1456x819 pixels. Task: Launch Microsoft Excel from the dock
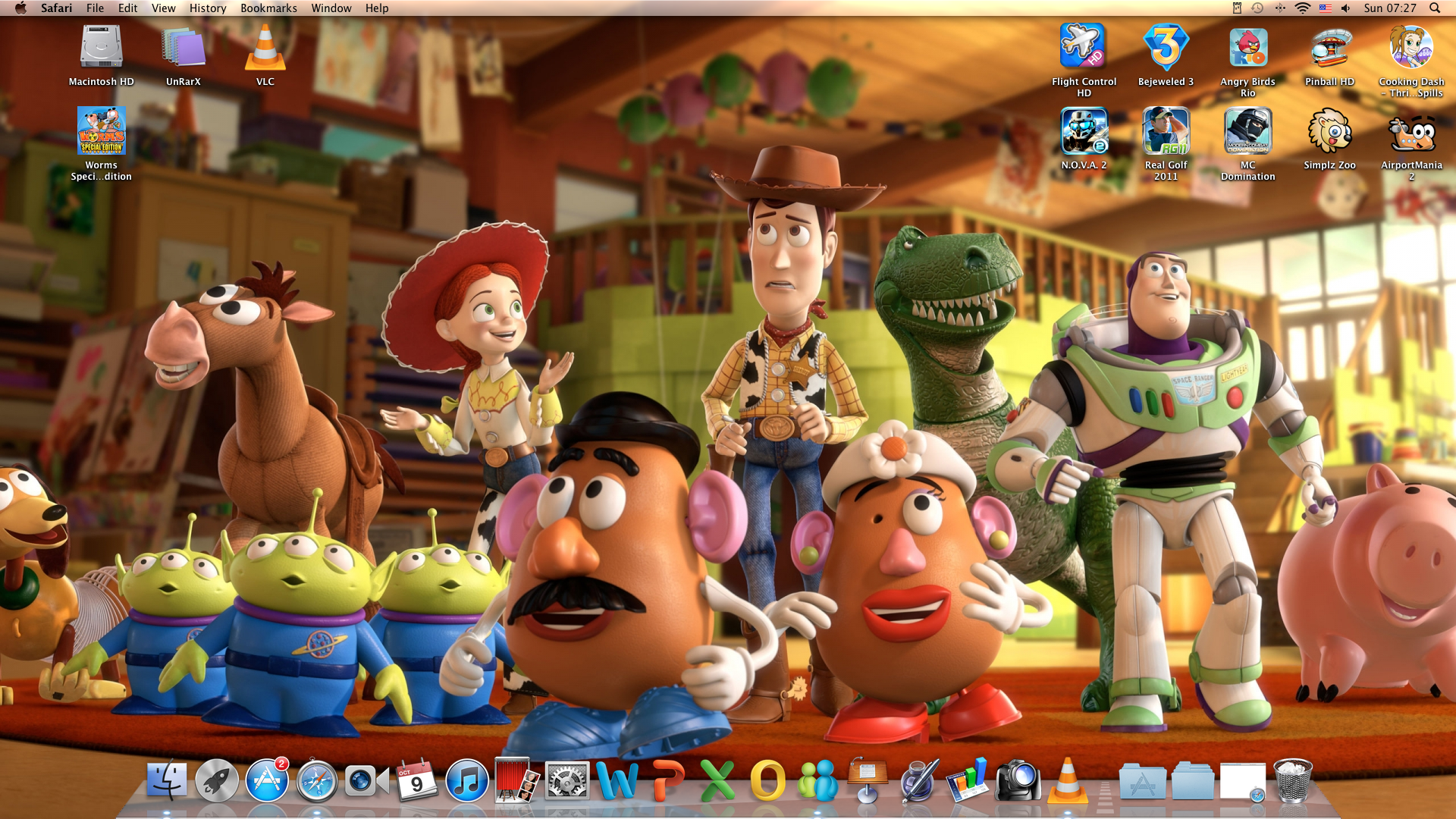pos(717,781)
